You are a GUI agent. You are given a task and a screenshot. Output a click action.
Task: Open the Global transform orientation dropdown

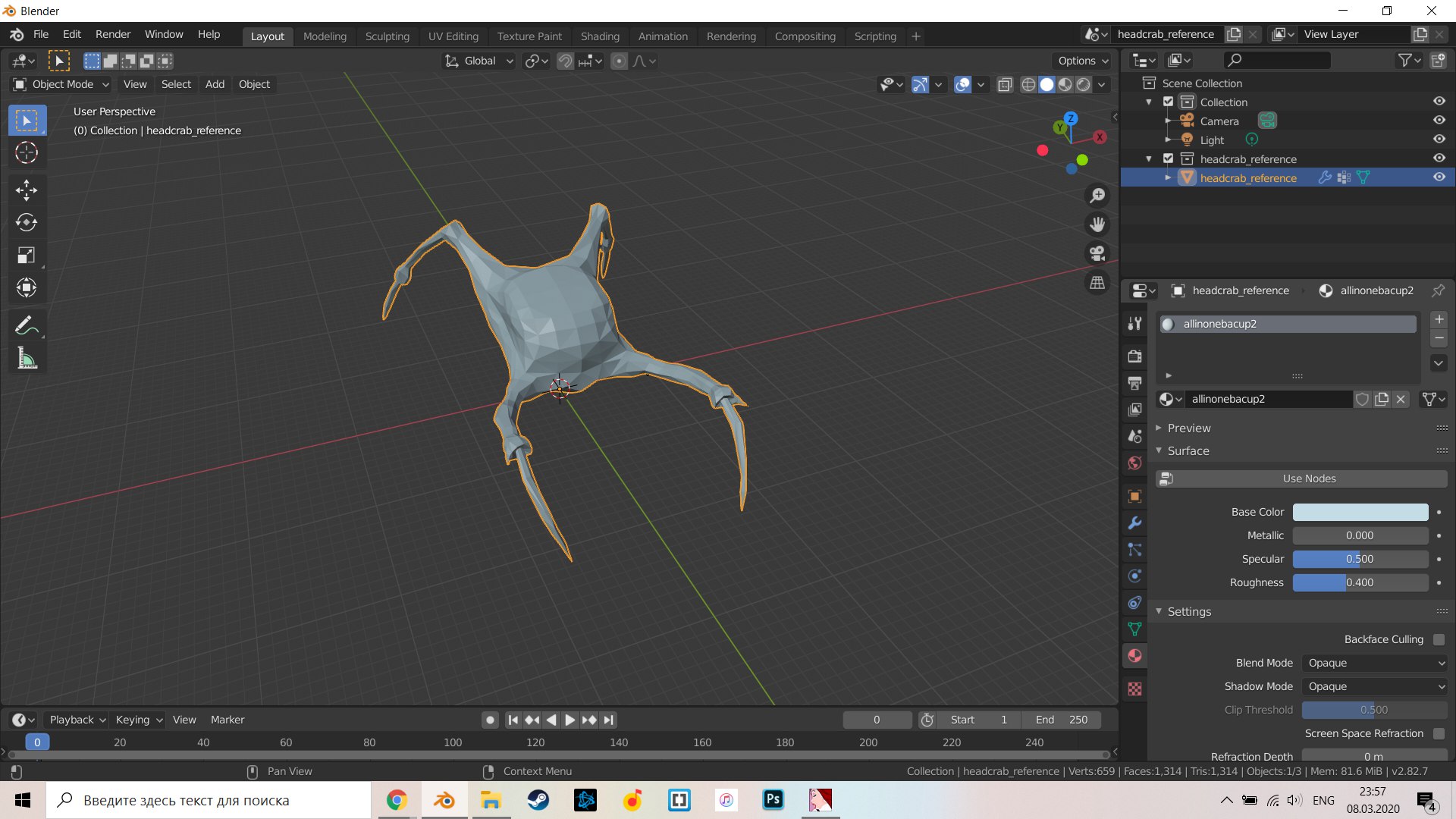(479, 61)
